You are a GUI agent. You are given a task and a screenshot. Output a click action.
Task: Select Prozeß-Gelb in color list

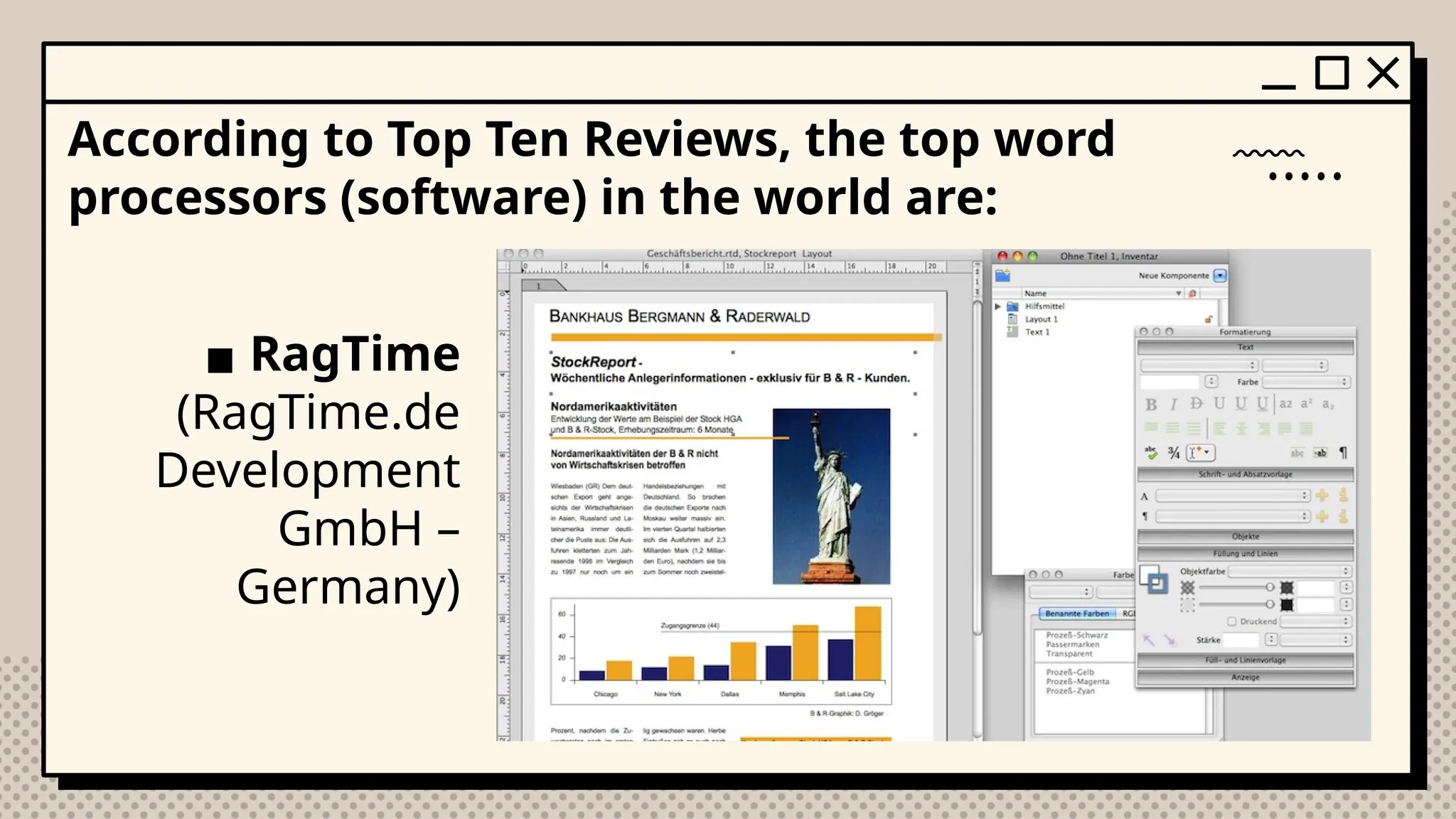pyautogui.click(x=1071, y=672)
